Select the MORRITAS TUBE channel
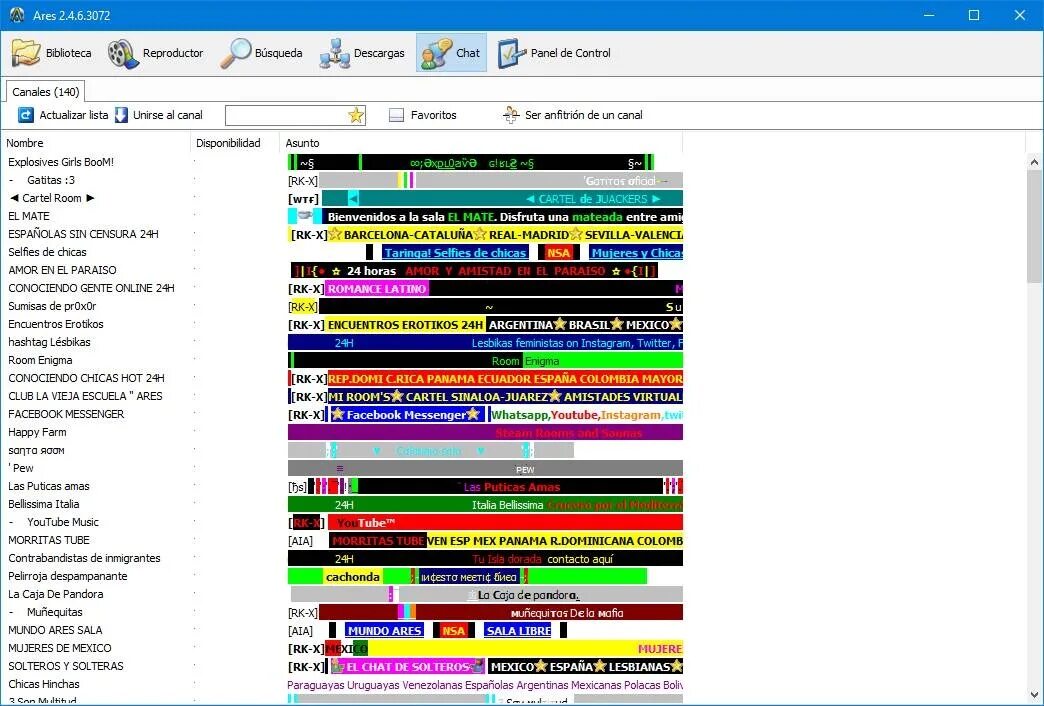 pyautogui.click(x=49, y=539)
